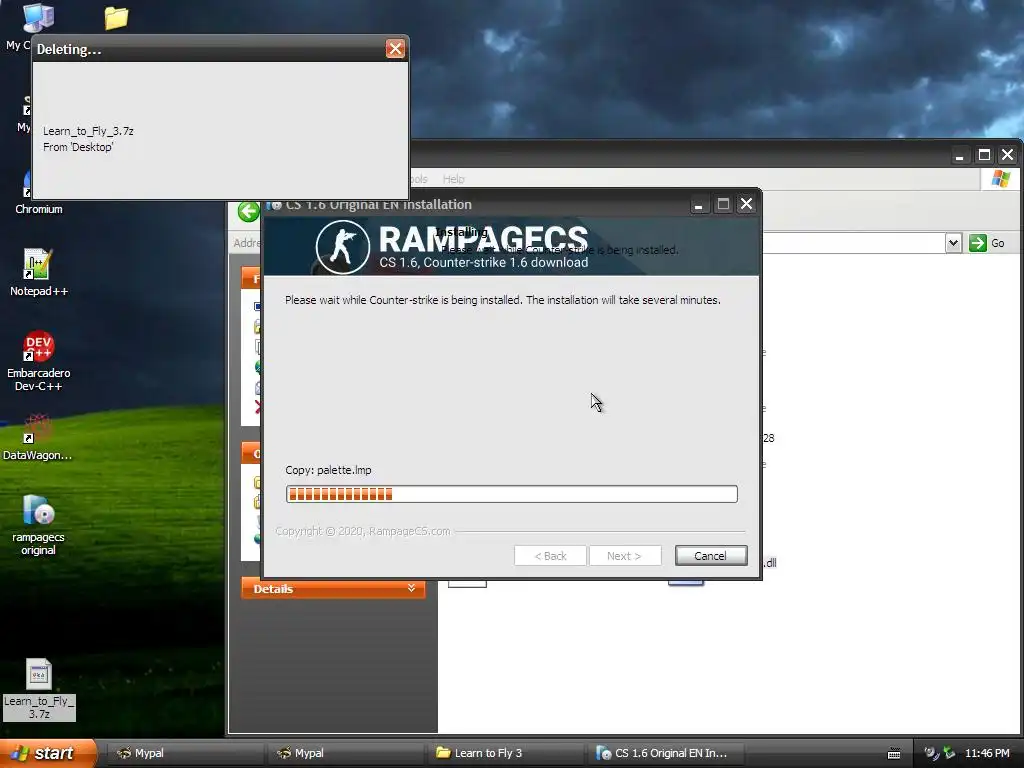
Task: Close the CS 1.6 installer window
Action: pyautogui.click(x=746, y=204)
